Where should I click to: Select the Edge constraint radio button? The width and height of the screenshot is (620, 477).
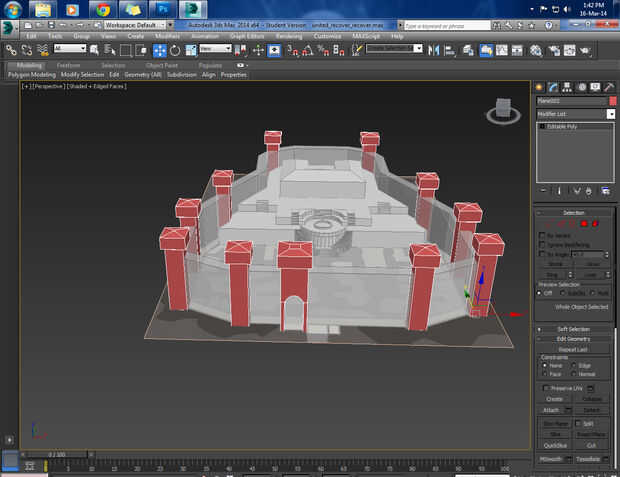click(573, 366)
